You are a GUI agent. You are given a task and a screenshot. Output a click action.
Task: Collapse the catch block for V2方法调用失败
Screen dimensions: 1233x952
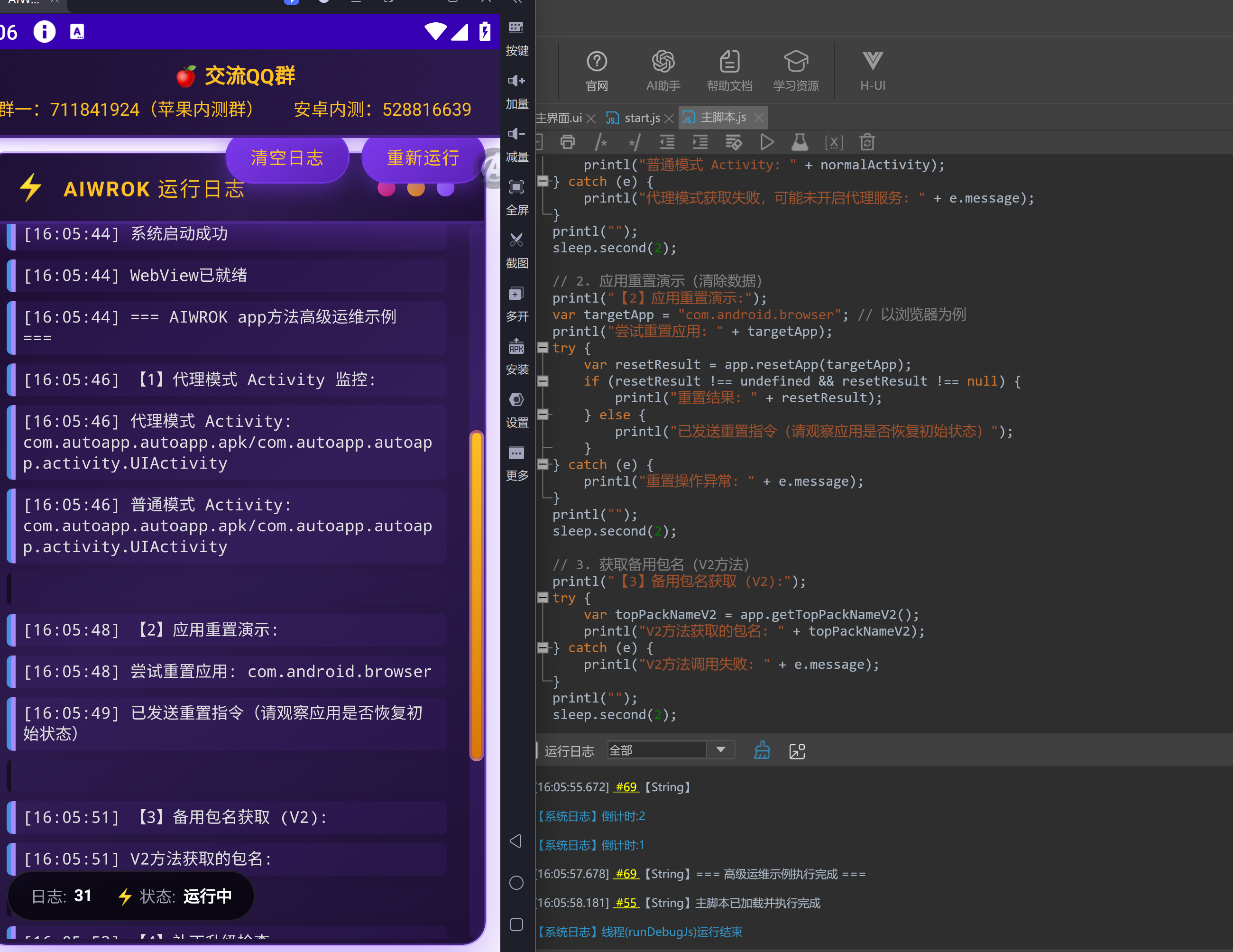coord(543,647)
